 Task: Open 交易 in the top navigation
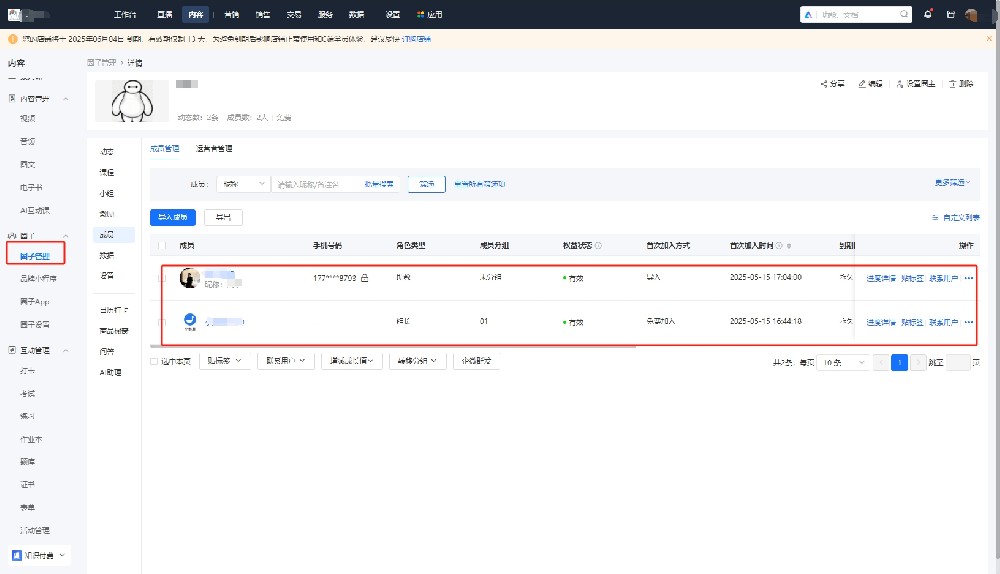pyautogui.click(x=293, y=14)
